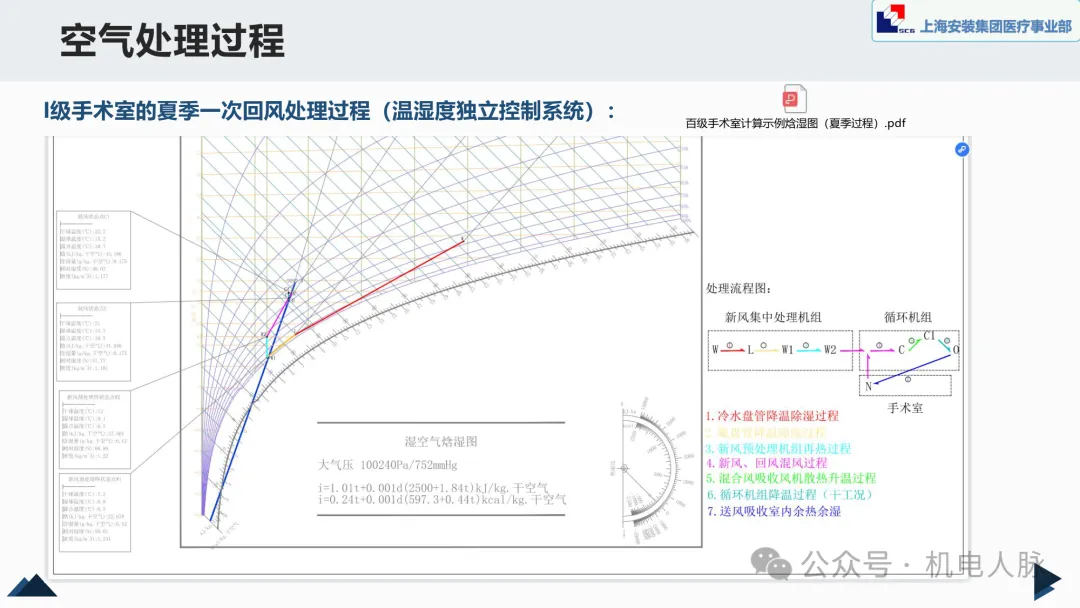Viewport: 1080px width, 608px height.
Task: Open the attached PDF document icon
Action: pyautogui.click(x=795, y=100)
